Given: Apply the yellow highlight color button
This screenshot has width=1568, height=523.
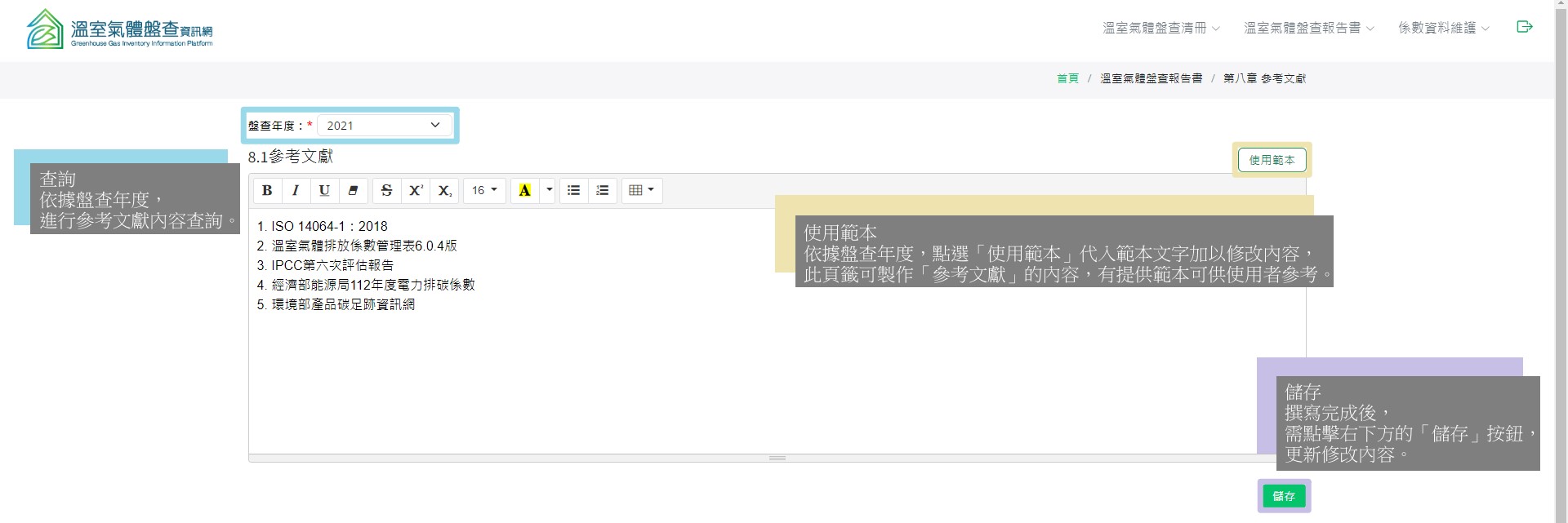Looking at the screenshot, I should tap(524, 190).
